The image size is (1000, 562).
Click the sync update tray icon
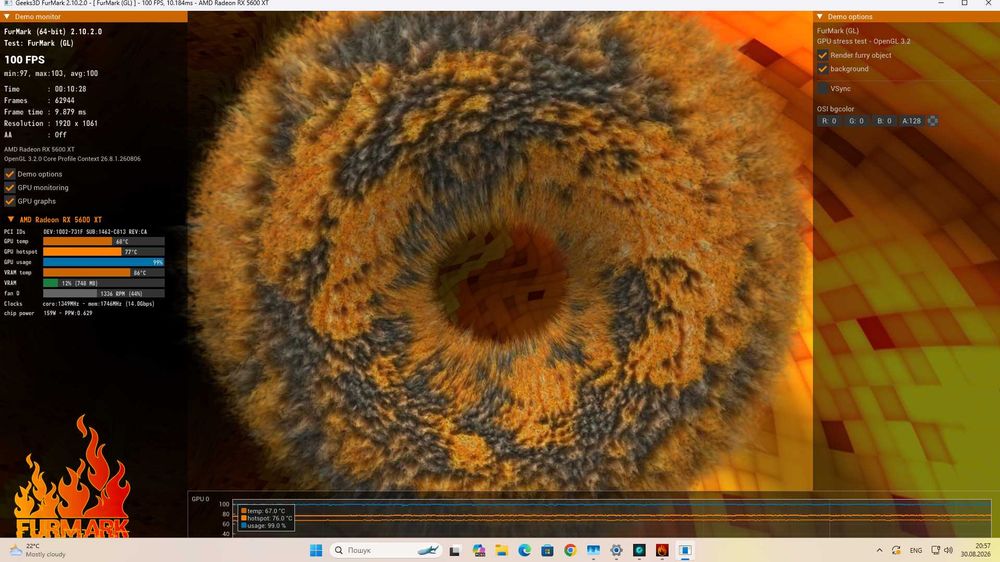[896, 550]
